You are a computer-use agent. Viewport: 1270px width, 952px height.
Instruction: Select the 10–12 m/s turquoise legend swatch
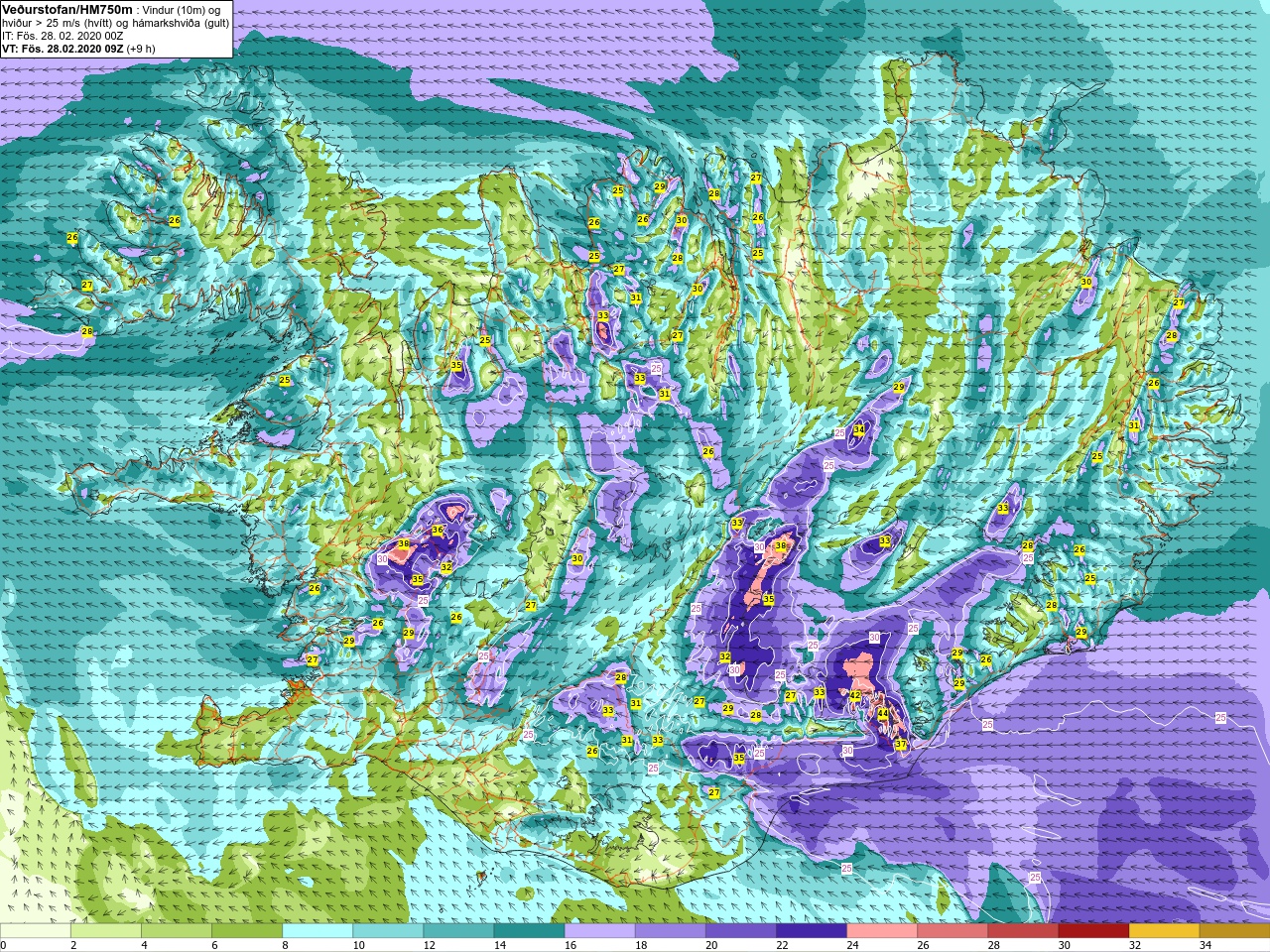click(388, 931)
